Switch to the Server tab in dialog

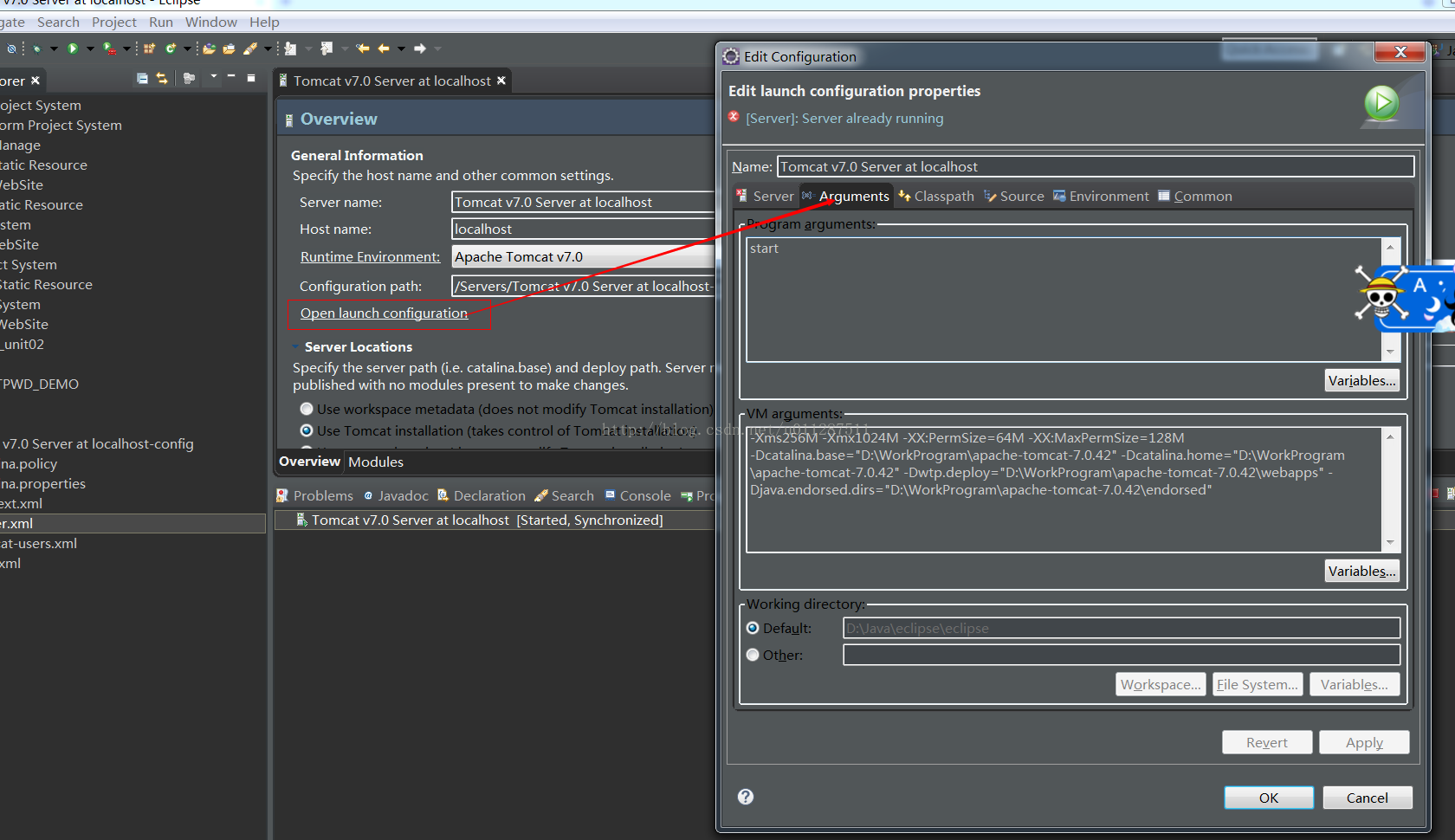click(765, 196)
